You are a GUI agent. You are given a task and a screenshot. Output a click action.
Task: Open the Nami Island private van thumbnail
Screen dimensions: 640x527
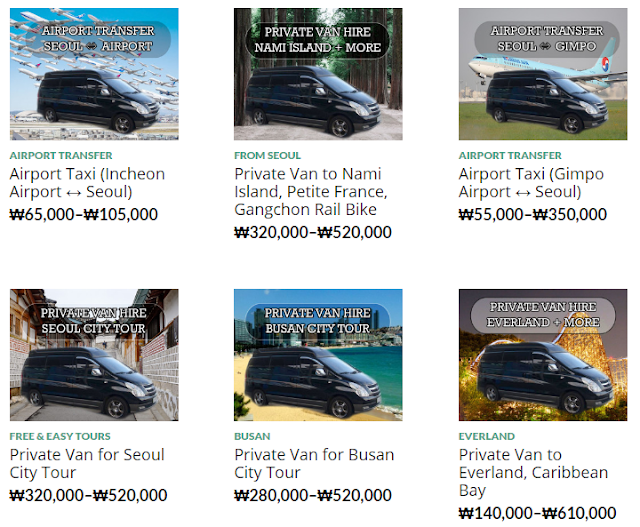tap(318, 74)
